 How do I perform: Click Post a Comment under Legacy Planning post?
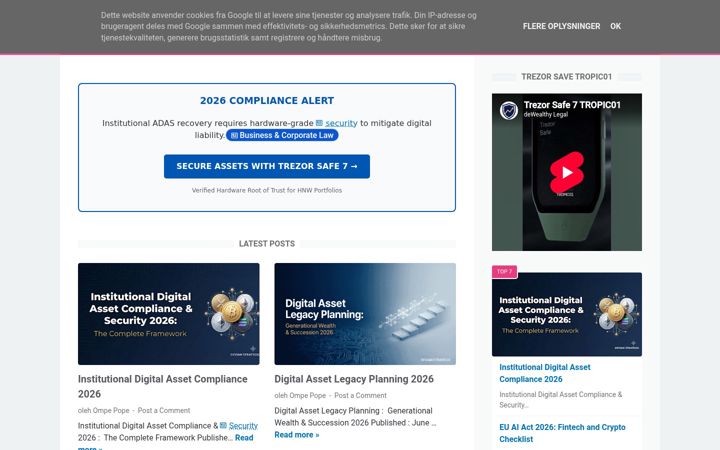[360, 395]
